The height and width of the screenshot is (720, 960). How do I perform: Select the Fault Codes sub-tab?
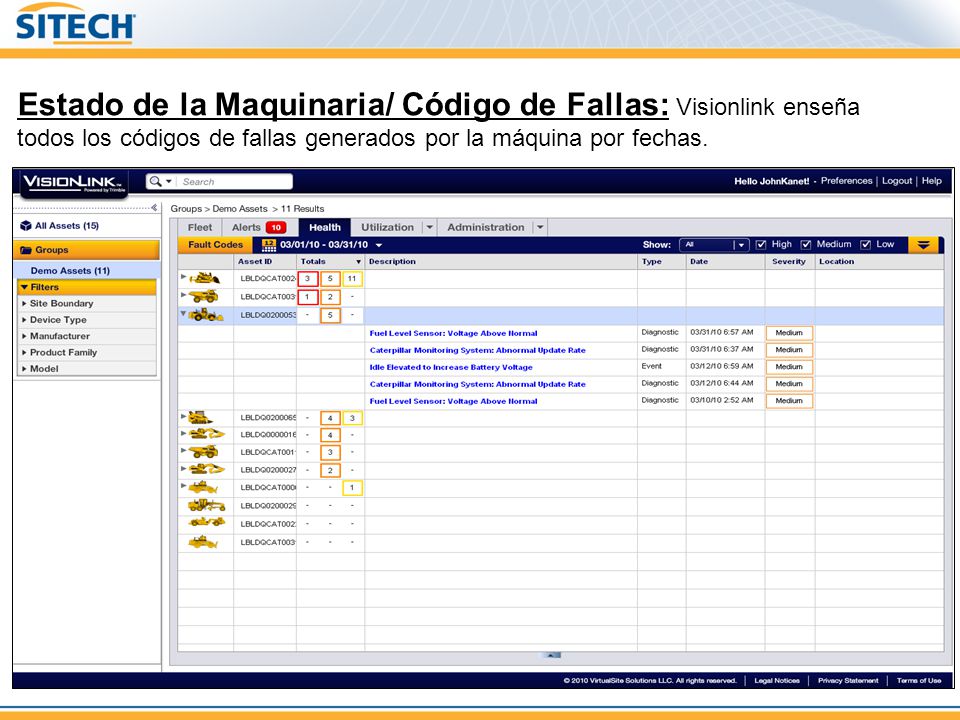216,245
